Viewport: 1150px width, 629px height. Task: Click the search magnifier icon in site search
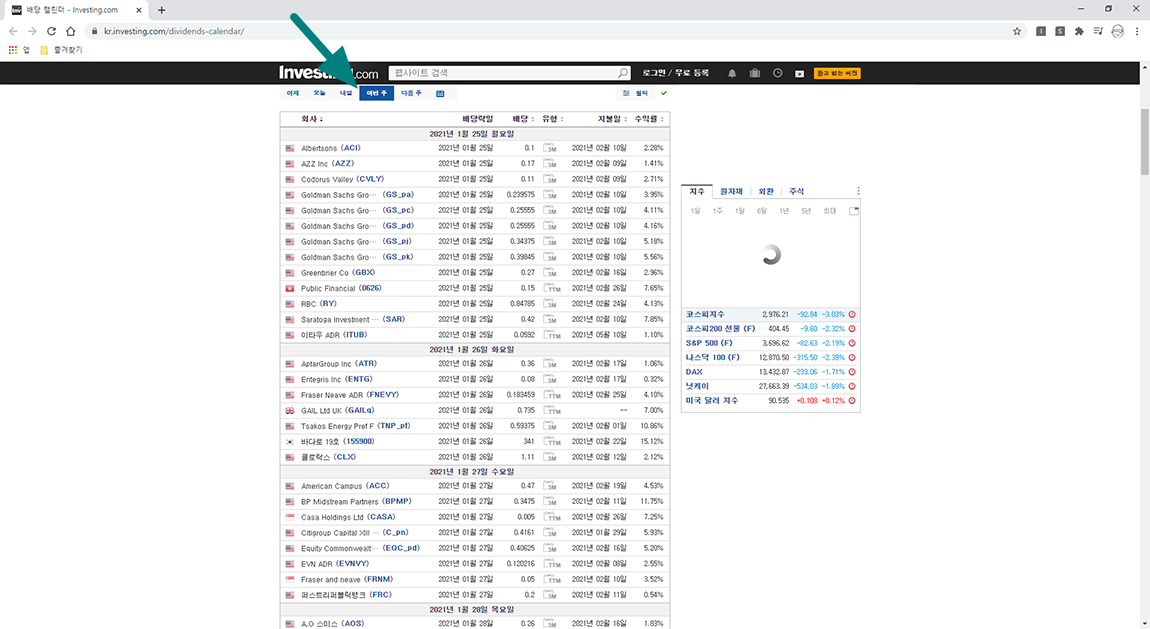[x=623, y=73]
